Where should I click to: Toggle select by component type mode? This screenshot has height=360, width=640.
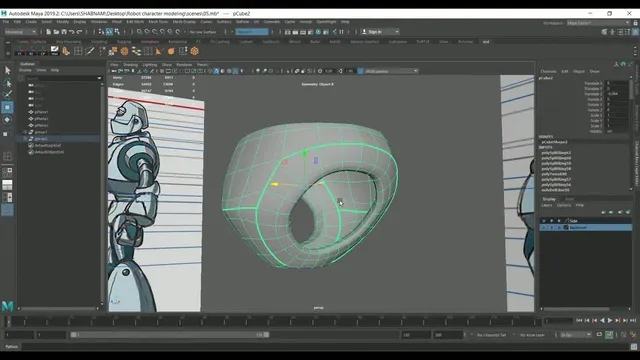[117, 32]
